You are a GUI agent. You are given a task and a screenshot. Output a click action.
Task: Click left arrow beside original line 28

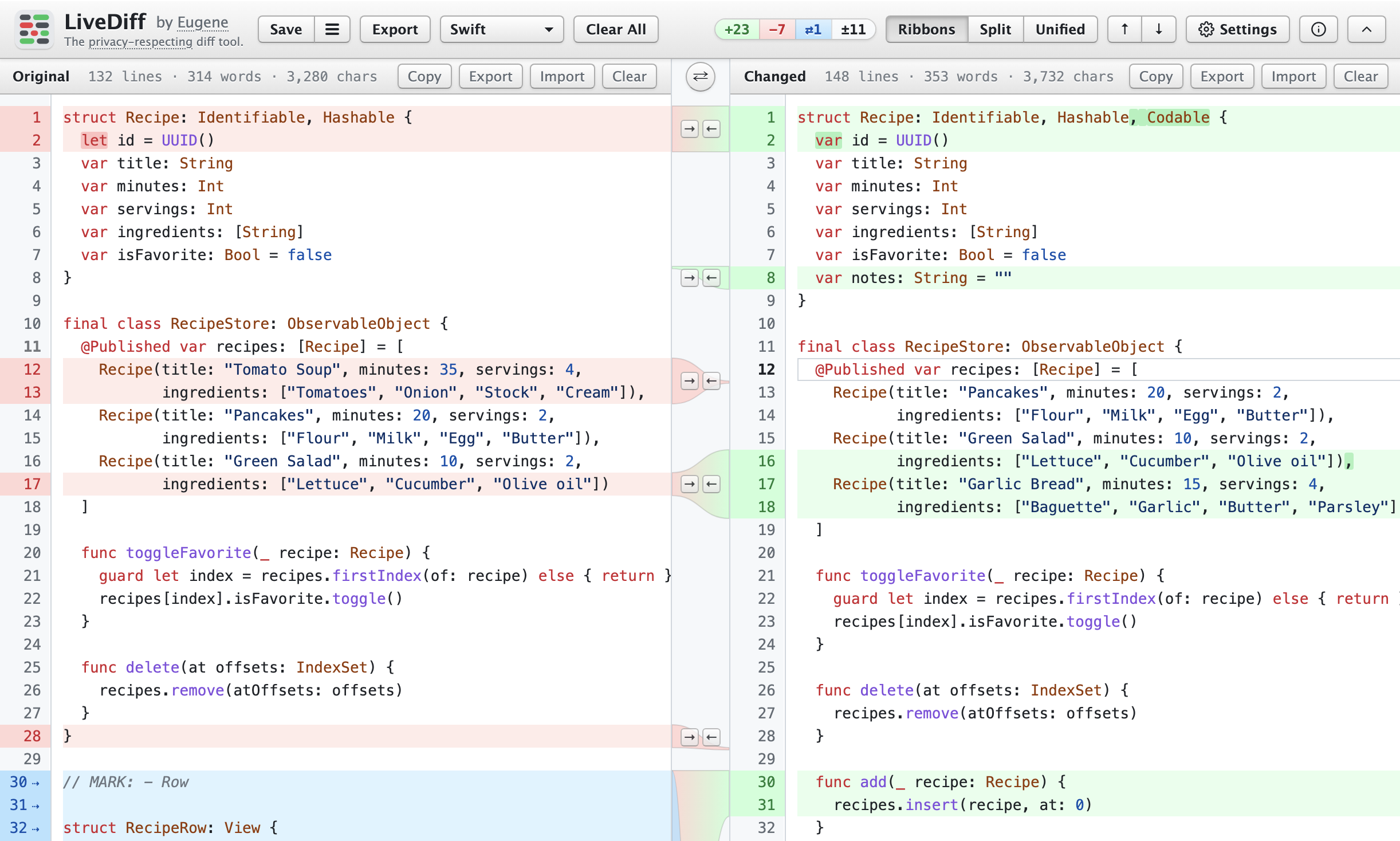(x=711, y=737)
